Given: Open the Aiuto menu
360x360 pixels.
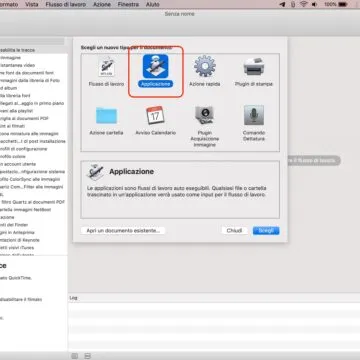Looking at the screenshot, I should click(153, 4).
